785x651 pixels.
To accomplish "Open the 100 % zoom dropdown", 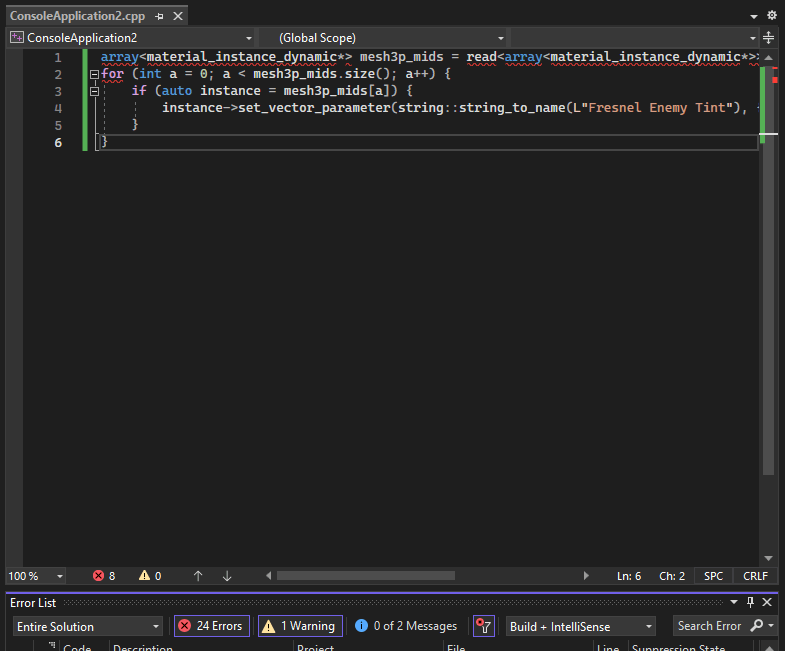I will [36, 576].
